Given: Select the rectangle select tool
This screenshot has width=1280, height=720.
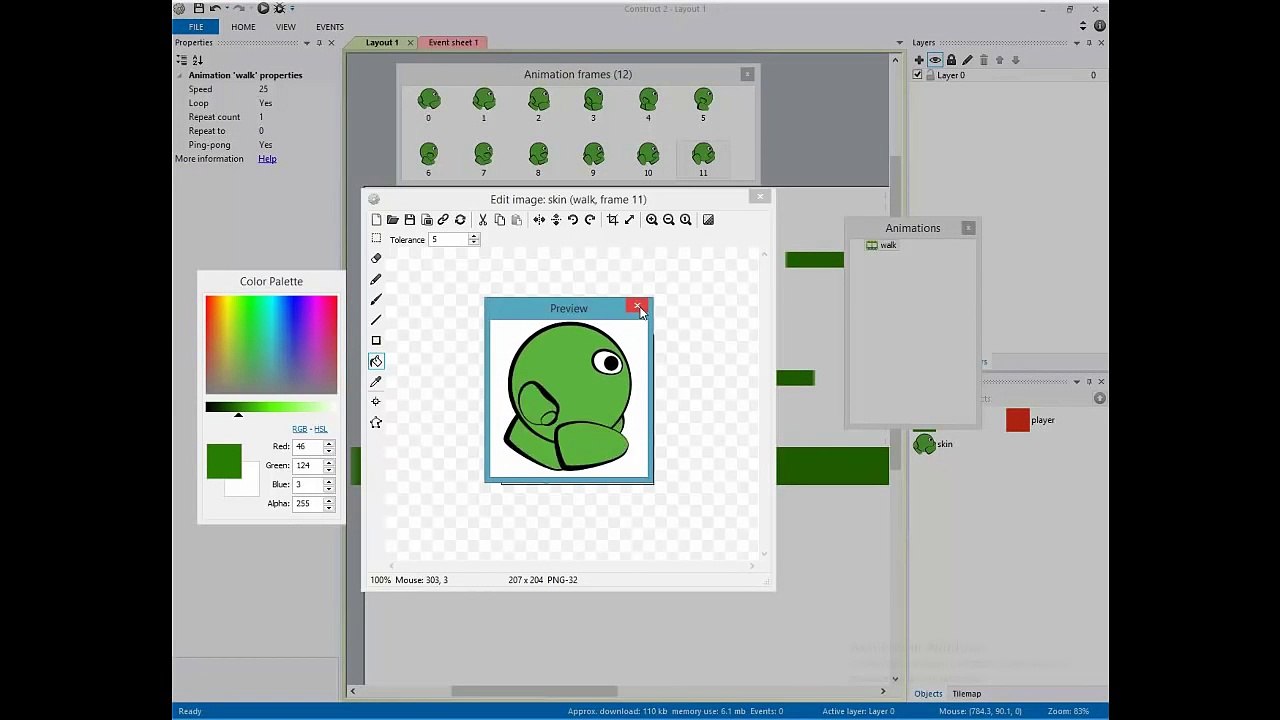Looking at the screenshot, I should [376, 239].
